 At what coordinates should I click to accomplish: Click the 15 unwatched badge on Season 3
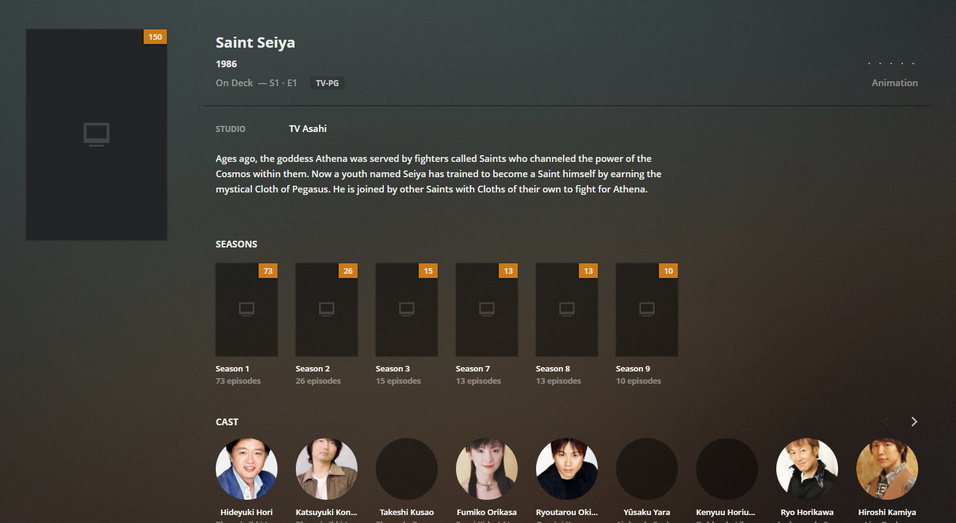428,271
